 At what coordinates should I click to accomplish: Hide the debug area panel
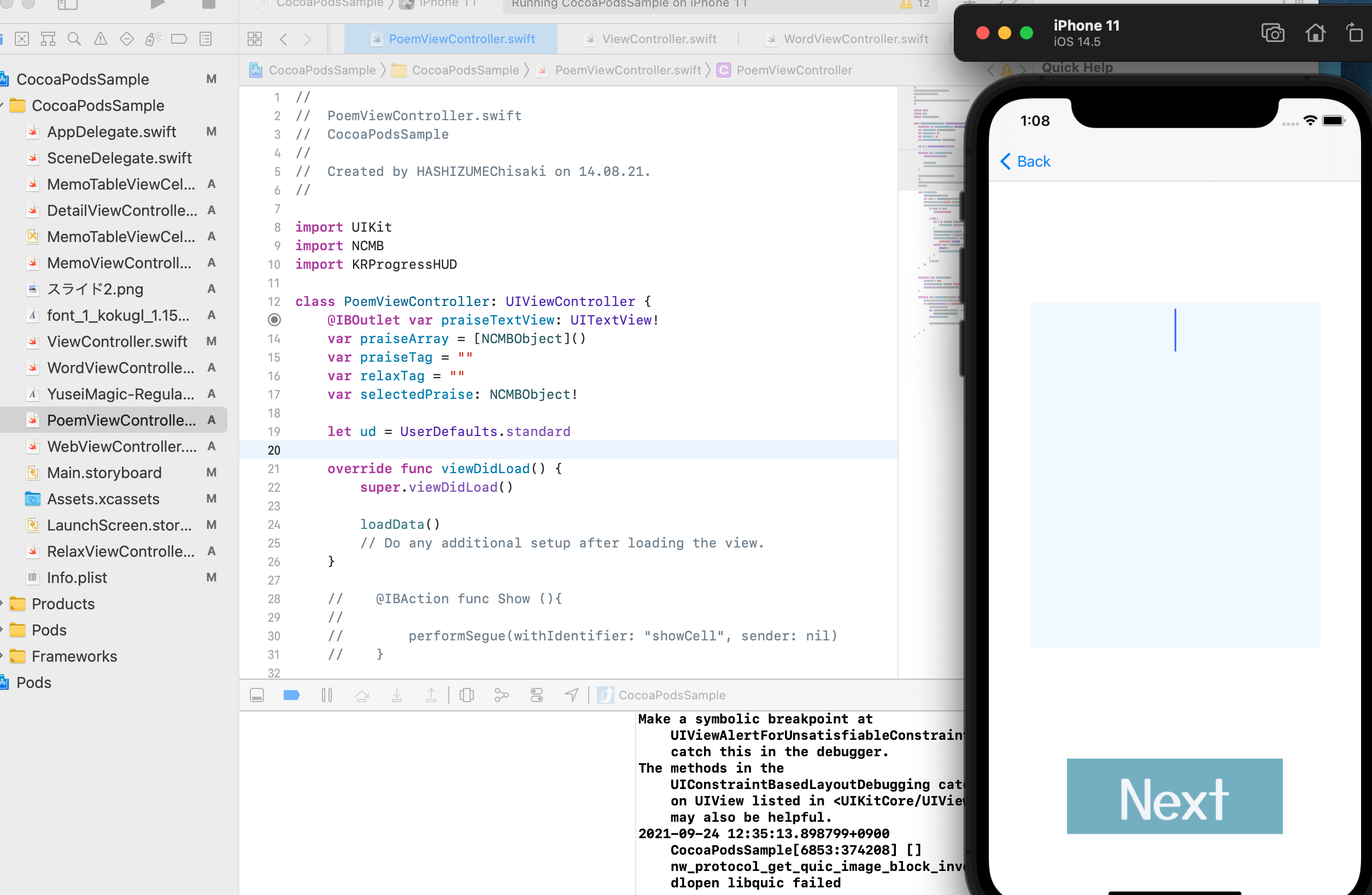[x=257, y=695]
